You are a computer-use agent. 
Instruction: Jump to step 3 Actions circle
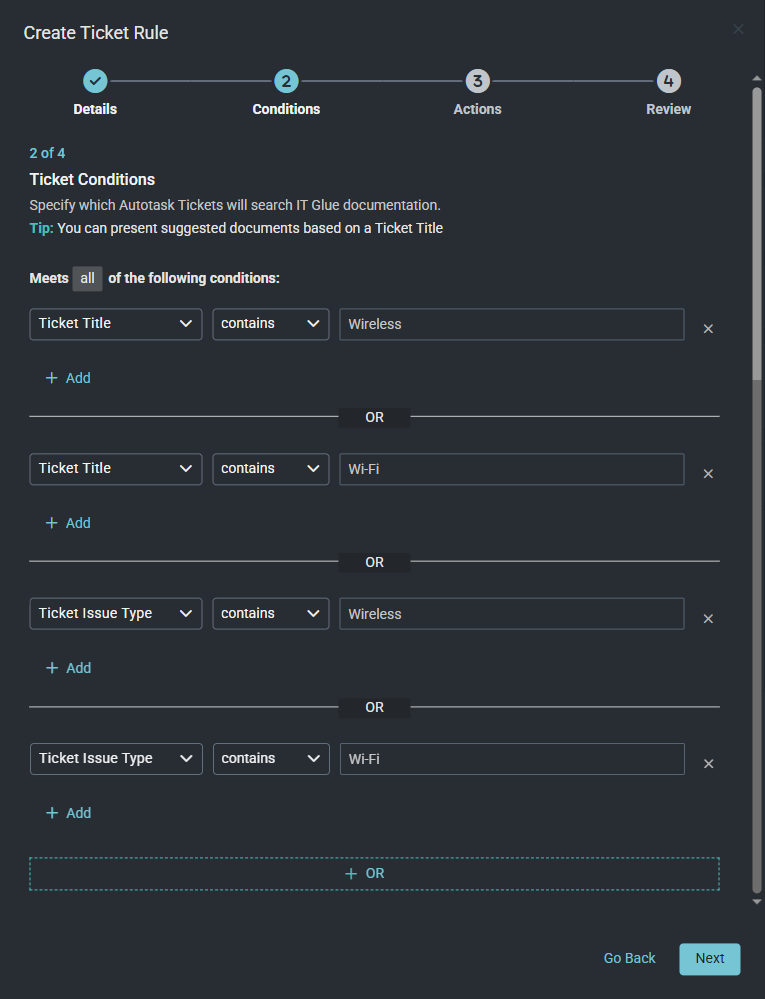pos(477,82)
